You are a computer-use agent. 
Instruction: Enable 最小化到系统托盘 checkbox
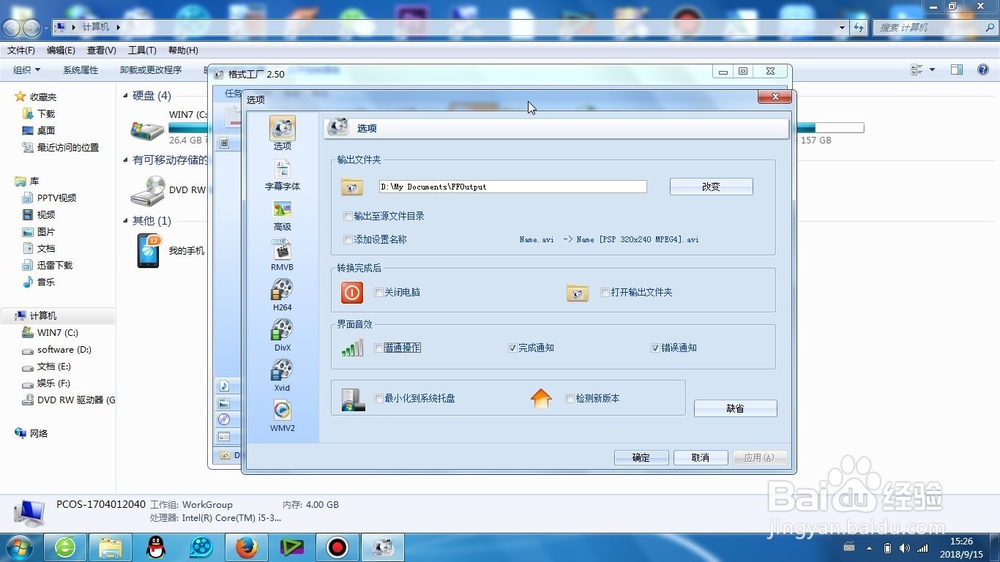(379, 399)
